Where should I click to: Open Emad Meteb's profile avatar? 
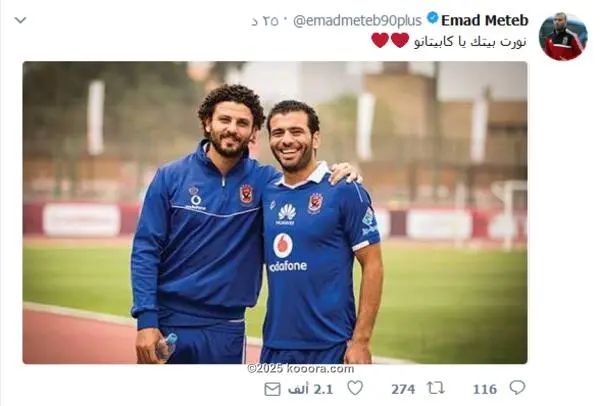coord(562,37)
